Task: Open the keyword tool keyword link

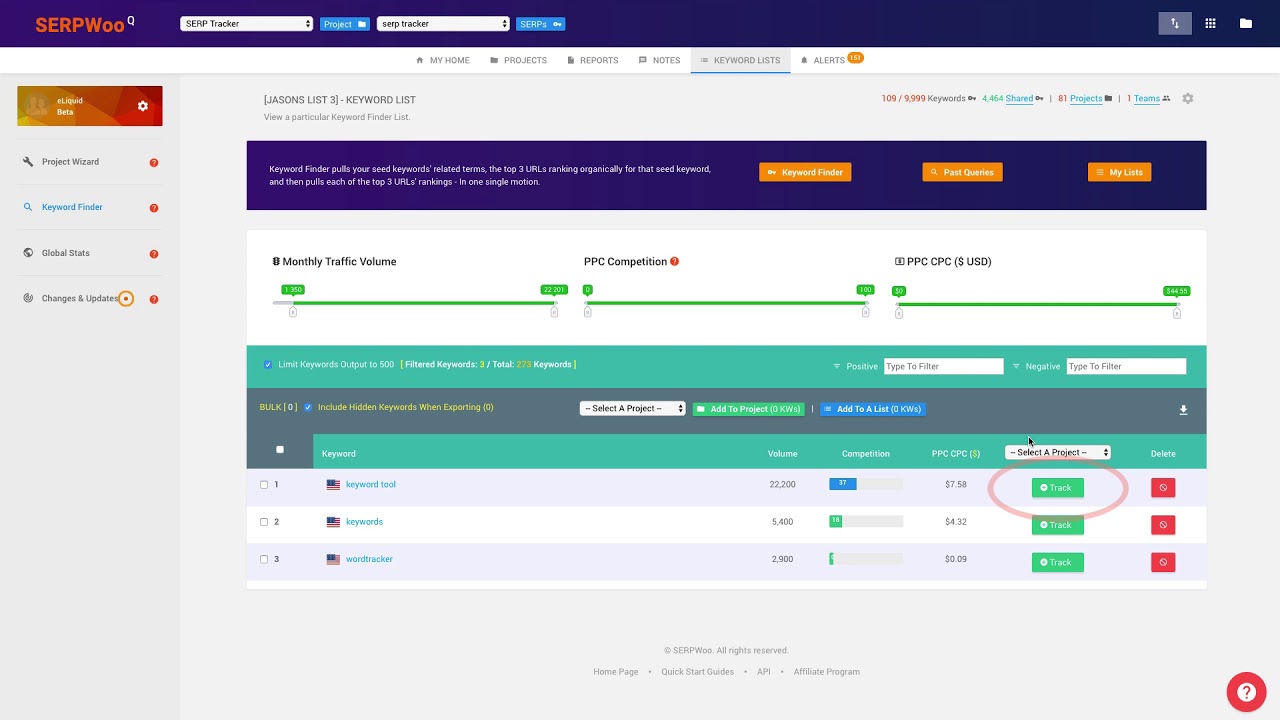Action: 371,485
